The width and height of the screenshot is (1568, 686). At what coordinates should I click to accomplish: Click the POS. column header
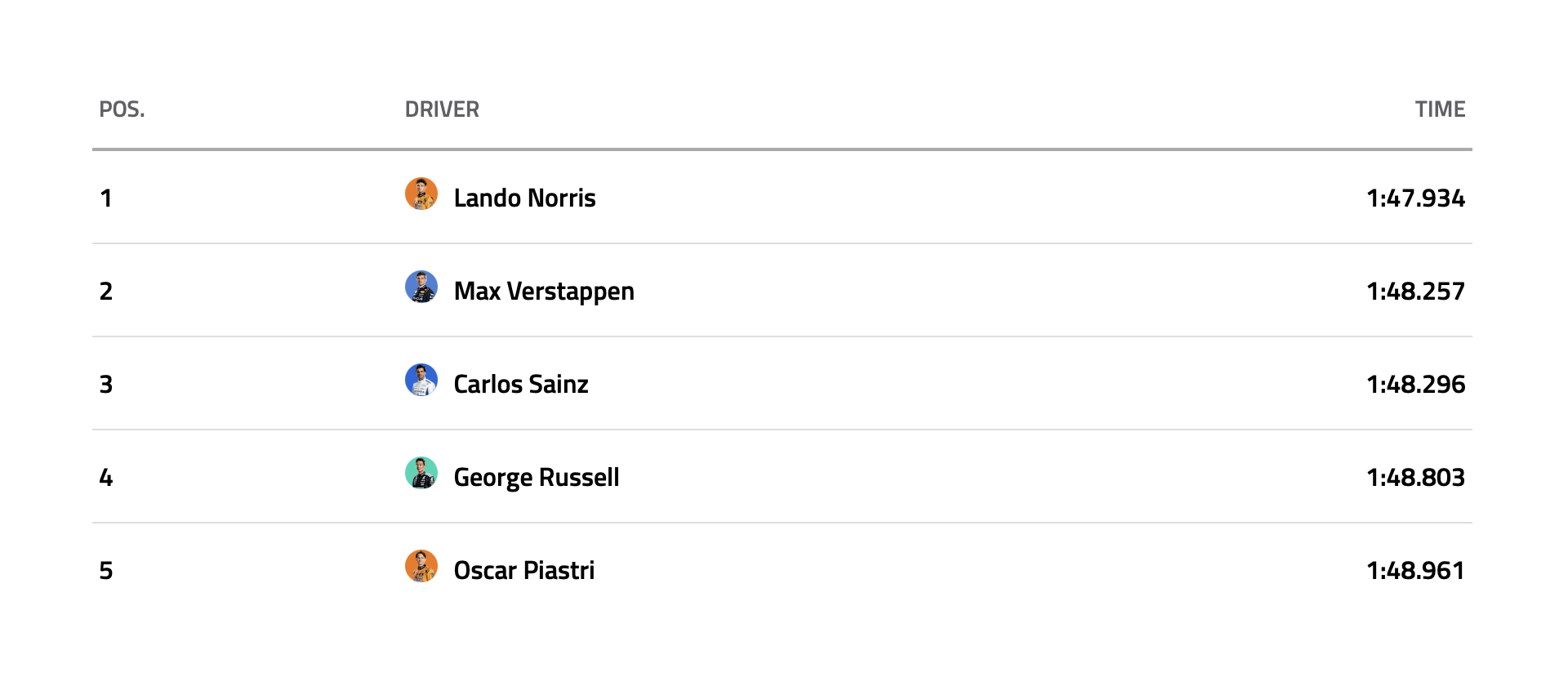(x=122, y=109)
